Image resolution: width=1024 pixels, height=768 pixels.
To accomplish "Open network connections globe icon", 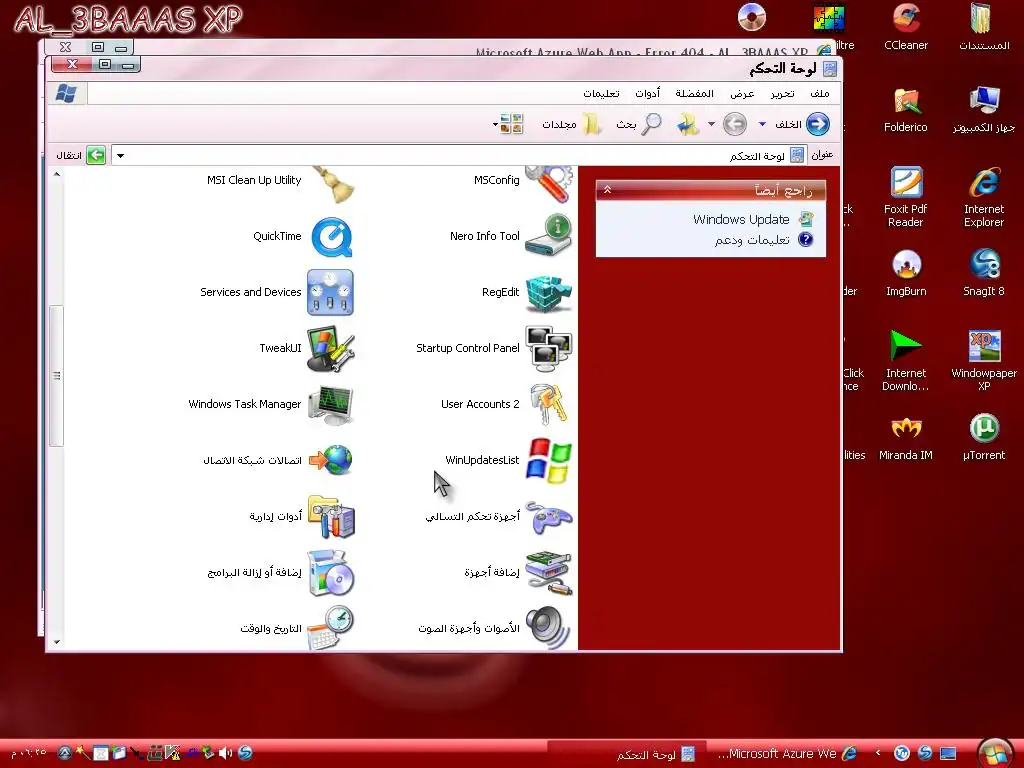I will [330, 460].
